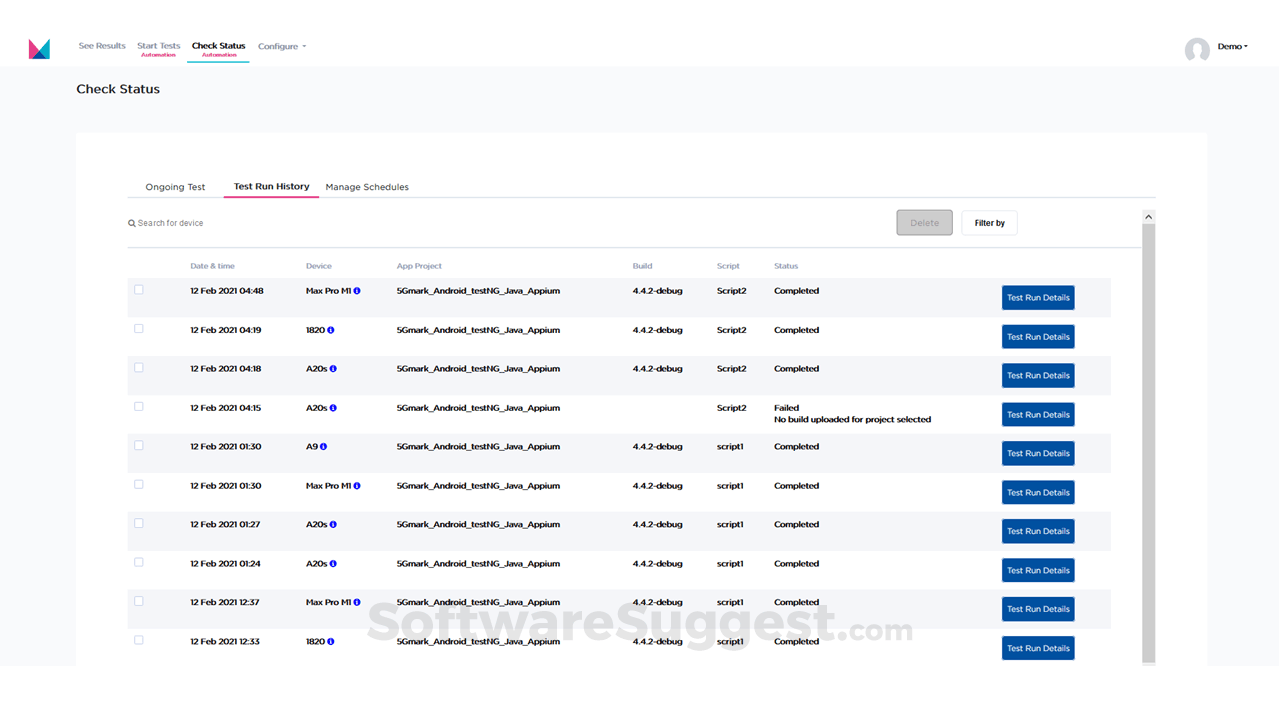The width and height of the screenshot is (1280, 720).
Task: Open the user avatar icon
Action: point(1197,49)
